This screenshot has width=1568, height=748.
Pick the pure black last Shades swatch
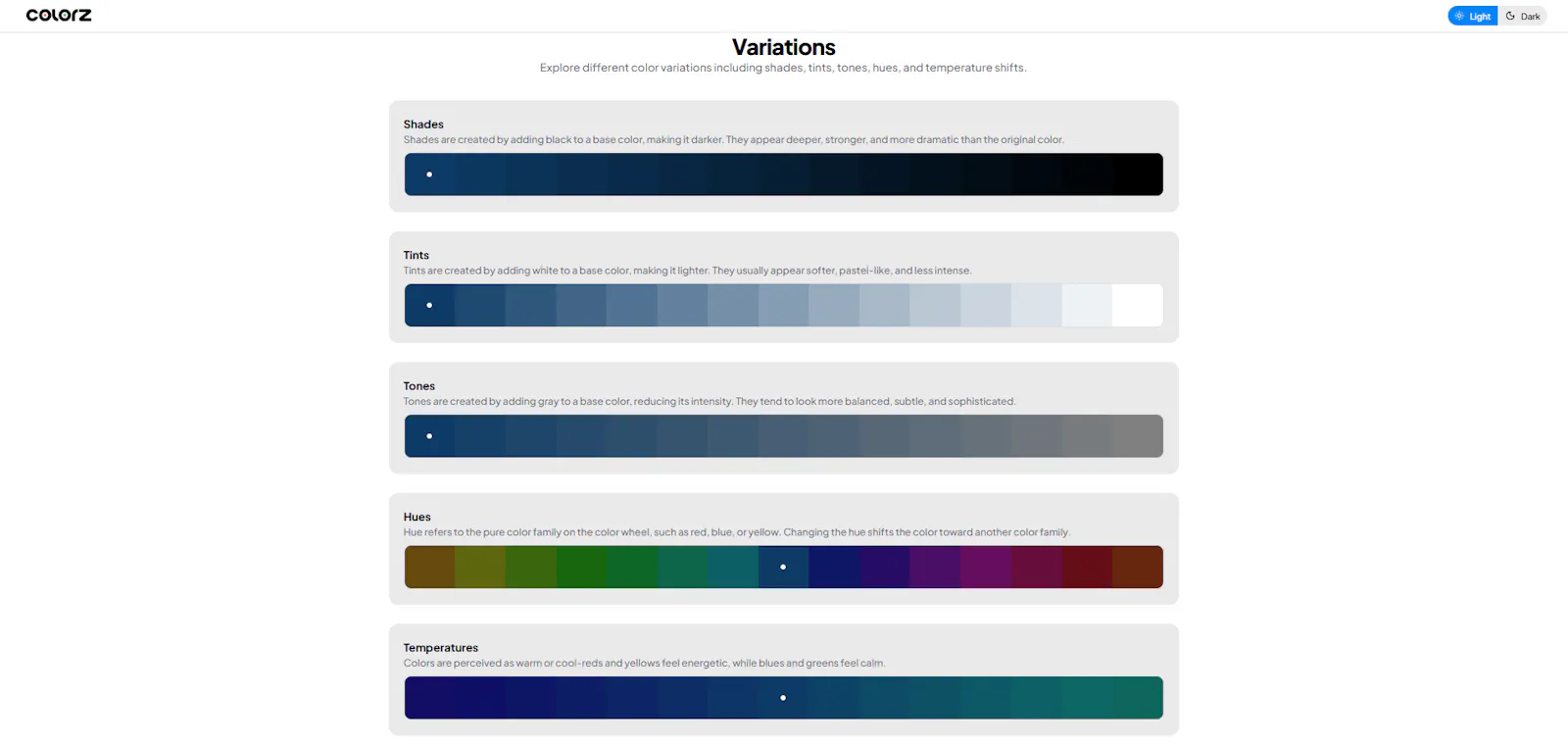click(x=1138, y=175)
